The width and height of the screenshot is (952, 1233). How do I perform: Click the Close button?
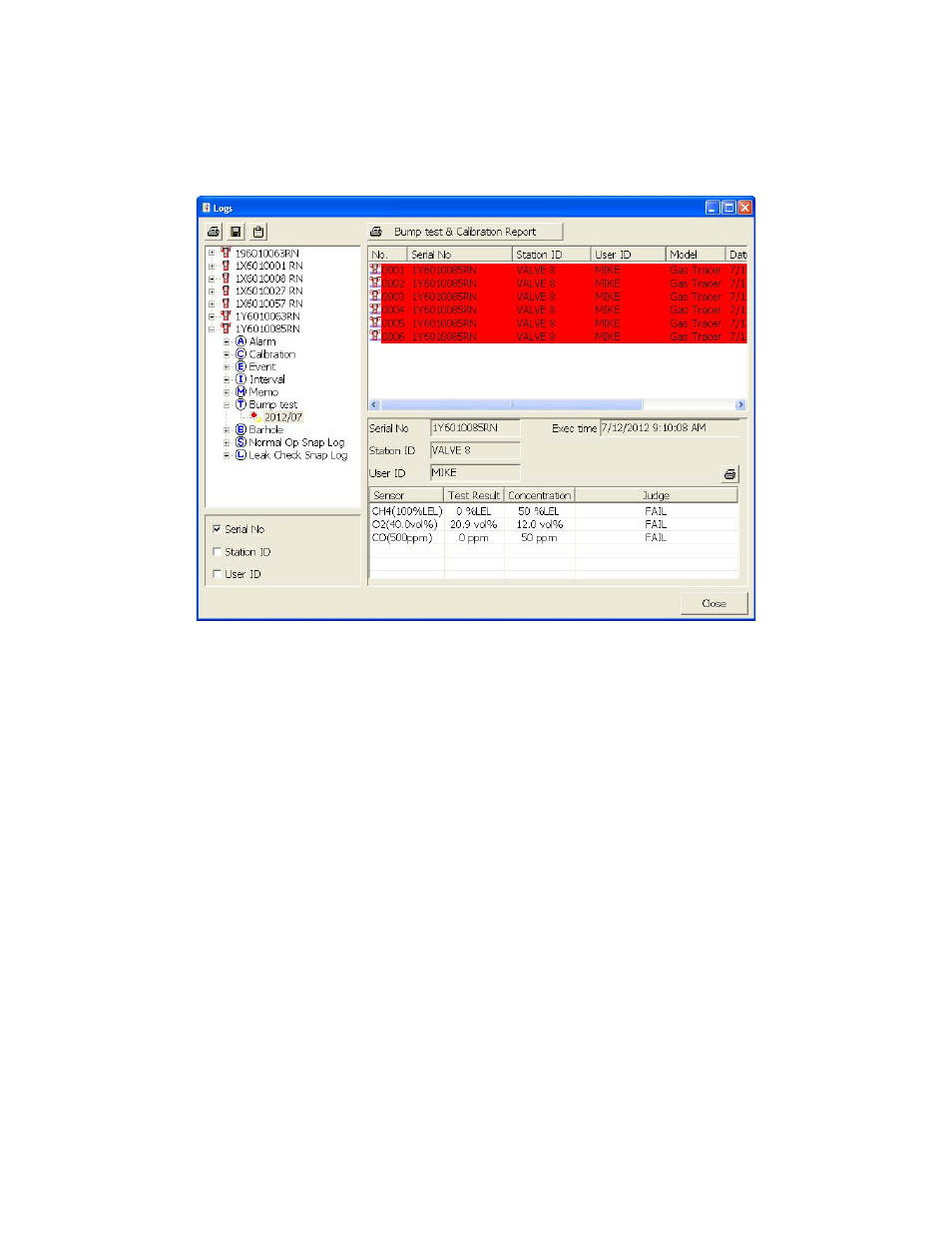click(x=714, y=603)
